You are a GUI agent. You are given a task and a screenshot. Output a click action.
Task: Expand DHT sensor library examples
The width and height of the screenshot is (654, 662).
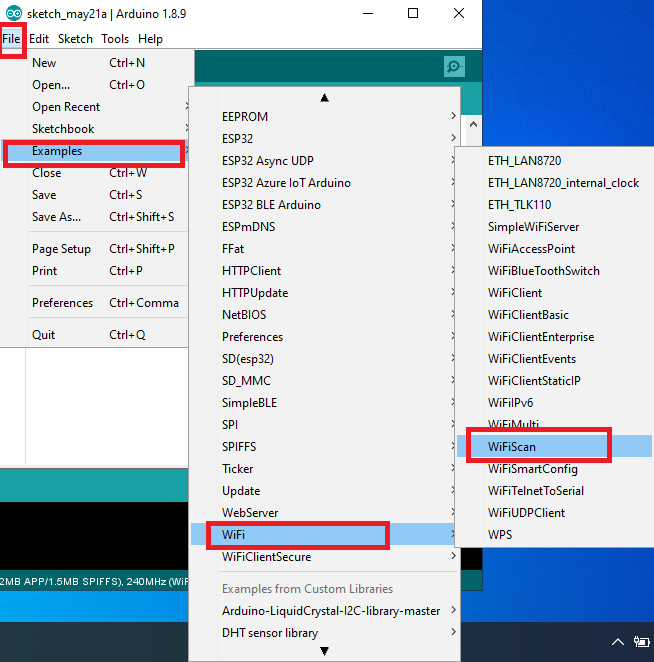pyautogui.click(x=324, y=633)
